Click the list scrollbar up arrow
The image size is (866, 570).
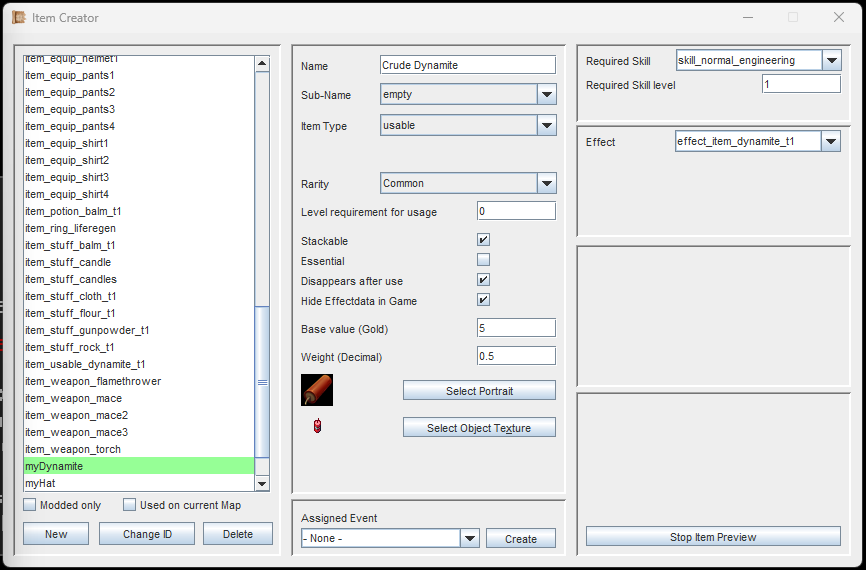click(x=262, y=64)
